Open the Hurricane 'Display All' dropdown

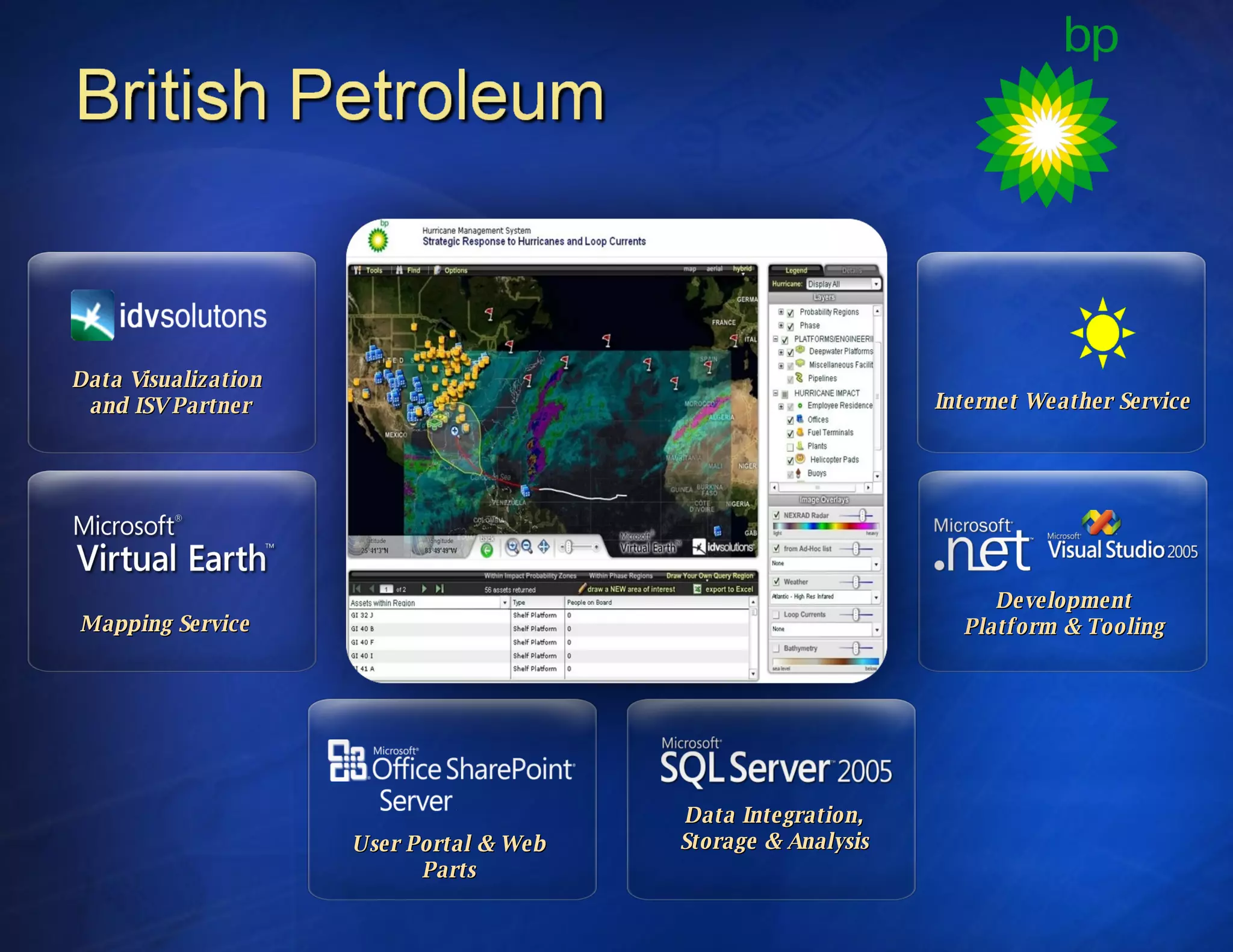point(843,284)
